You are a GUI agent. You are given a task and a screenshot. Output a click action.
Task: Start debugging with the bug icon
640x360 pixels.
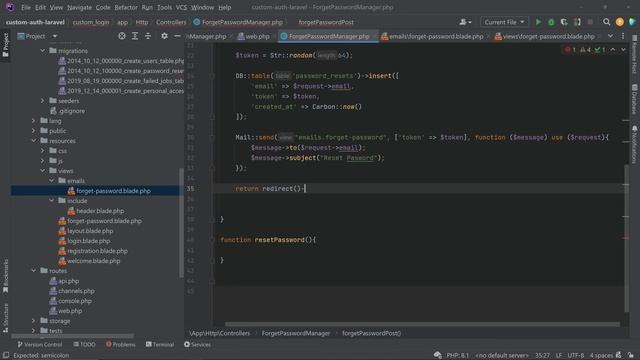[551, 22]
